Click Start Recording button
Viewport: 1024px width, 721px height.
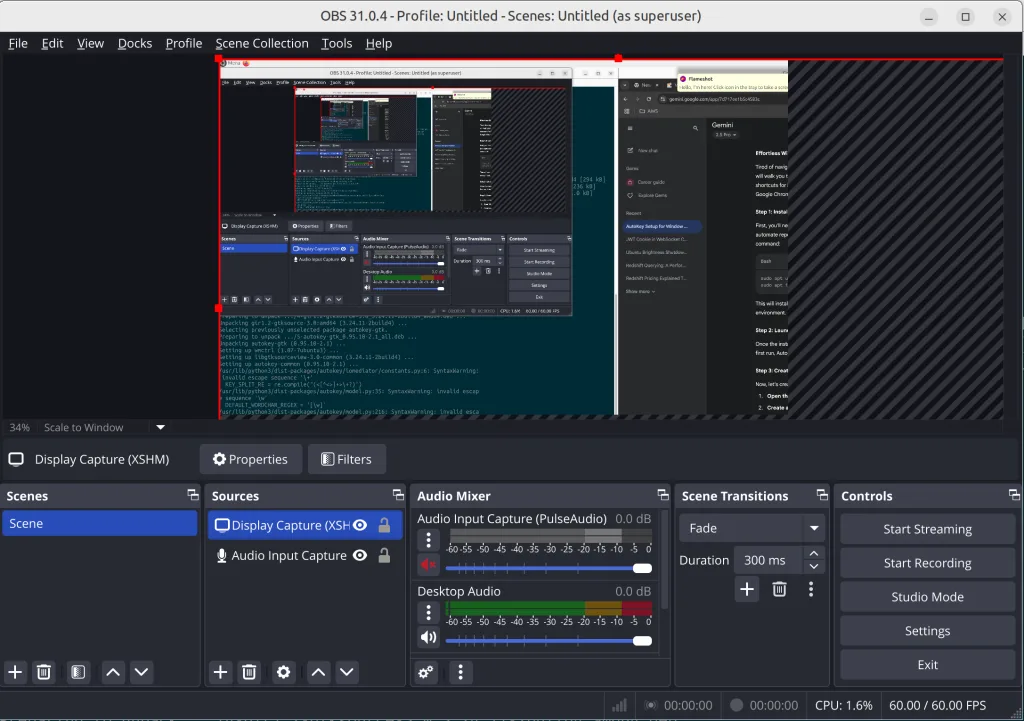pyautogui.click(x=927, y=563)
